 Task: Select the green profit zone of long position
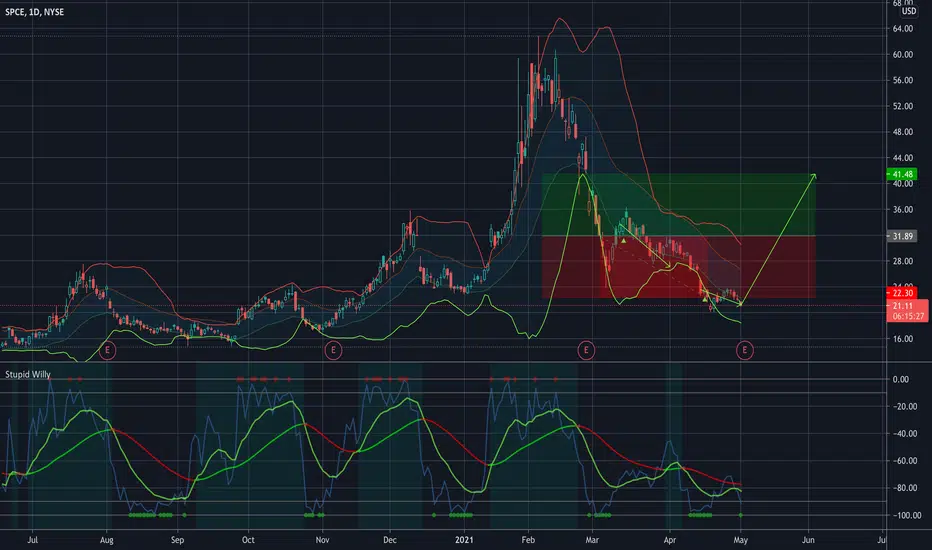678,205
